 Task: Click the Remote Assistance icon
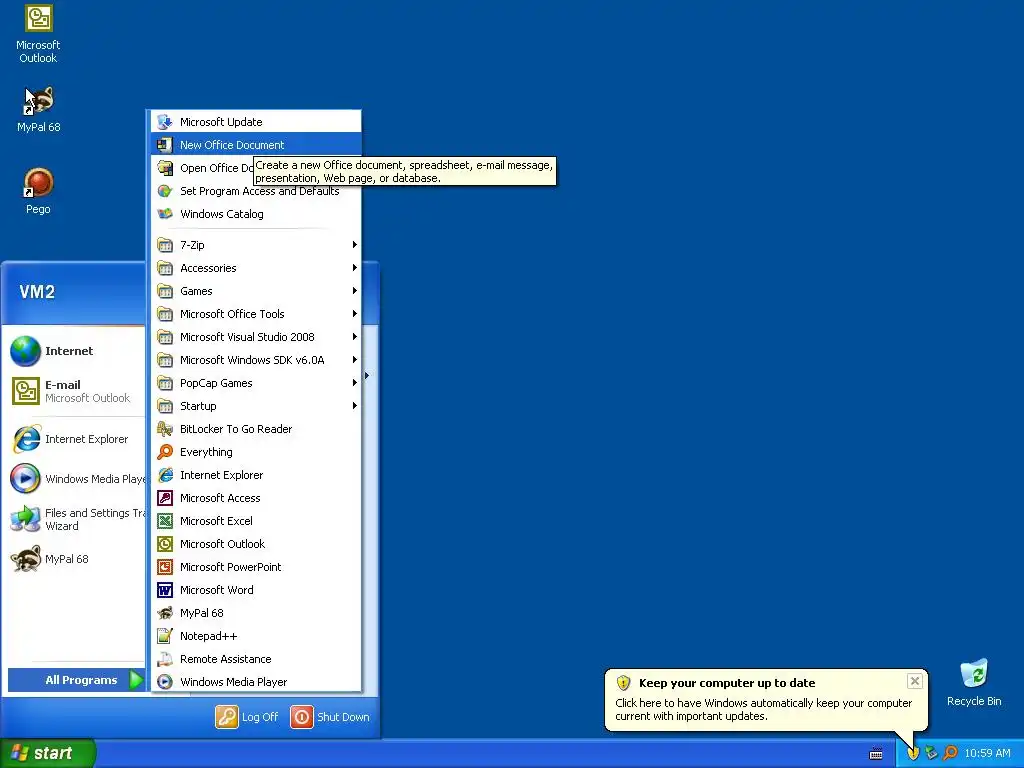click(x=165, y=659)
